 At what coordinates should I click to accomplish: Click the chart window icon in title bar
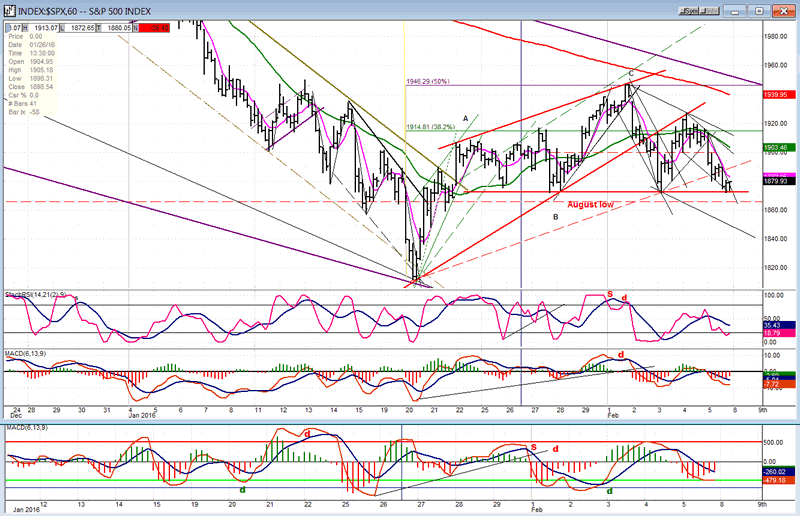9,7
